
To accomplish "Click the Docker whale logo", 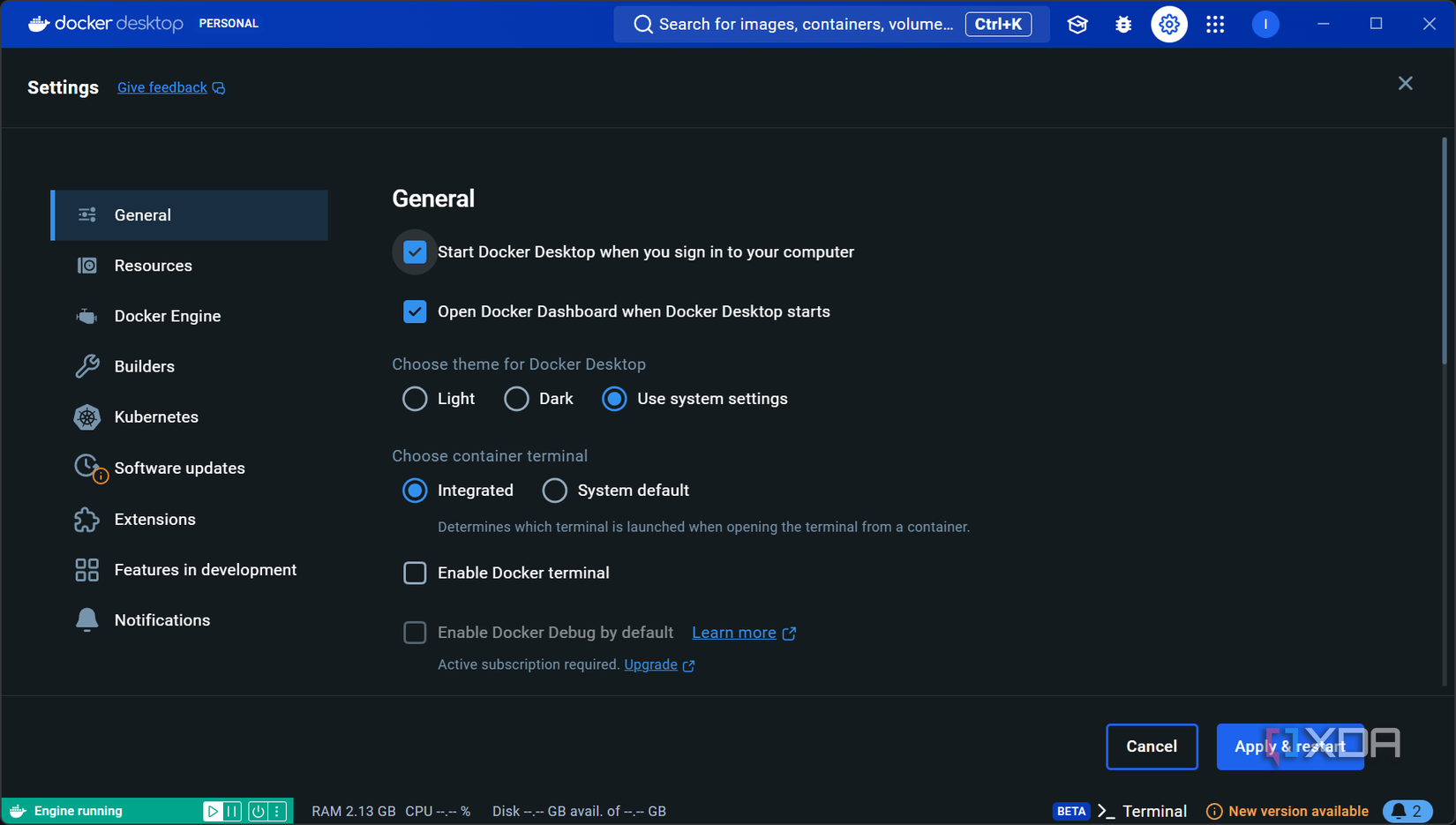I will pyautogui.click(x=37, y=24).
